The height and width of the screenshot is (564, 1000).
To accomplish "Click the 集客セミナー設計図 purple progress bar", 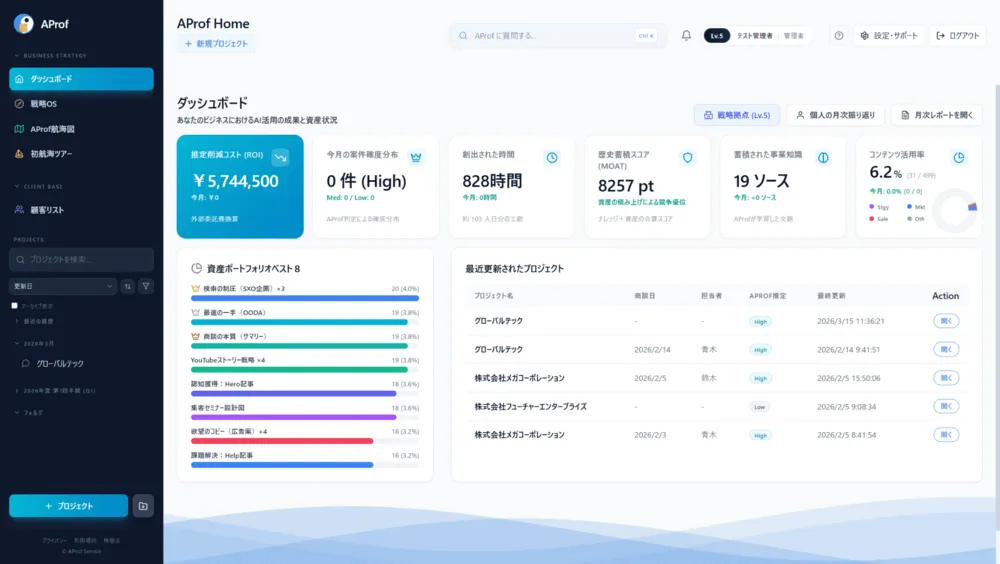I will click(x=293, y=417).
